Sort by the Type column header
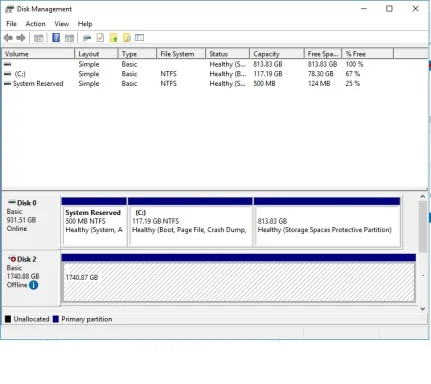This screenshot has width=431, height=384. [137, 54]
